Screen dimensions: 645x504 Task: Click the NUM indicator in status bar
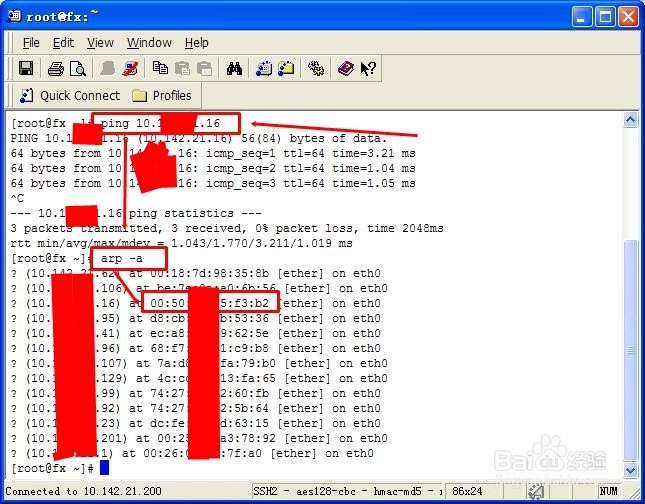608,491
